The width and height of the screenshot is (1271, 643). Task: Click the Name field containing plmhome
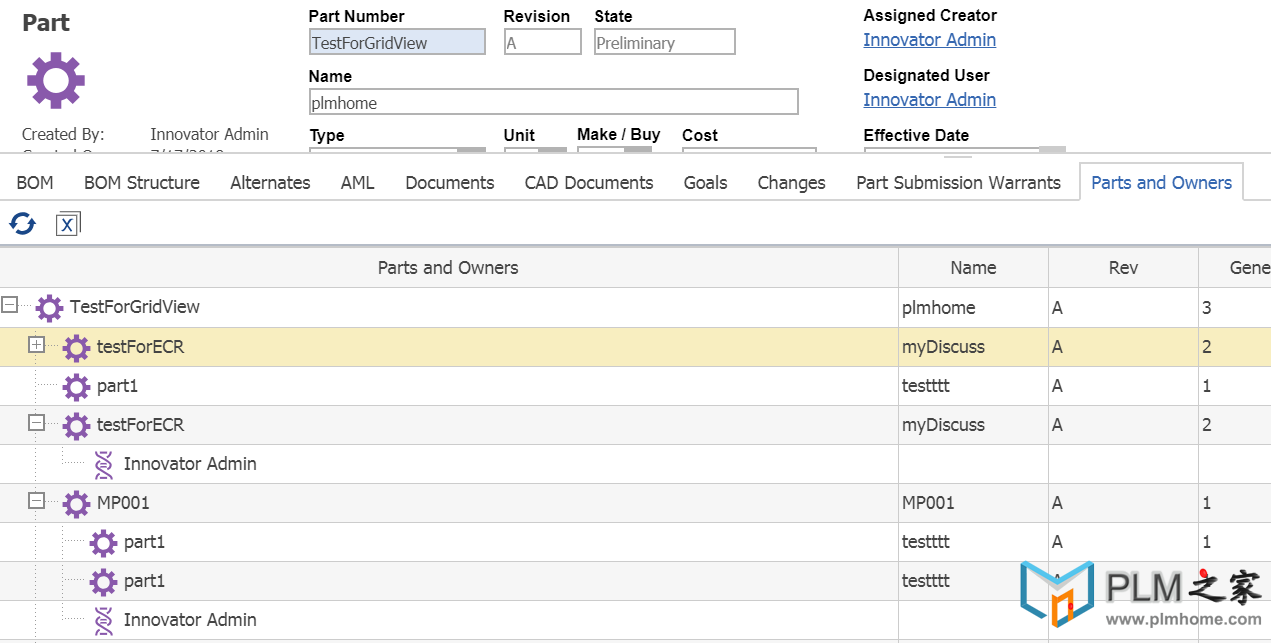point(554,102)
